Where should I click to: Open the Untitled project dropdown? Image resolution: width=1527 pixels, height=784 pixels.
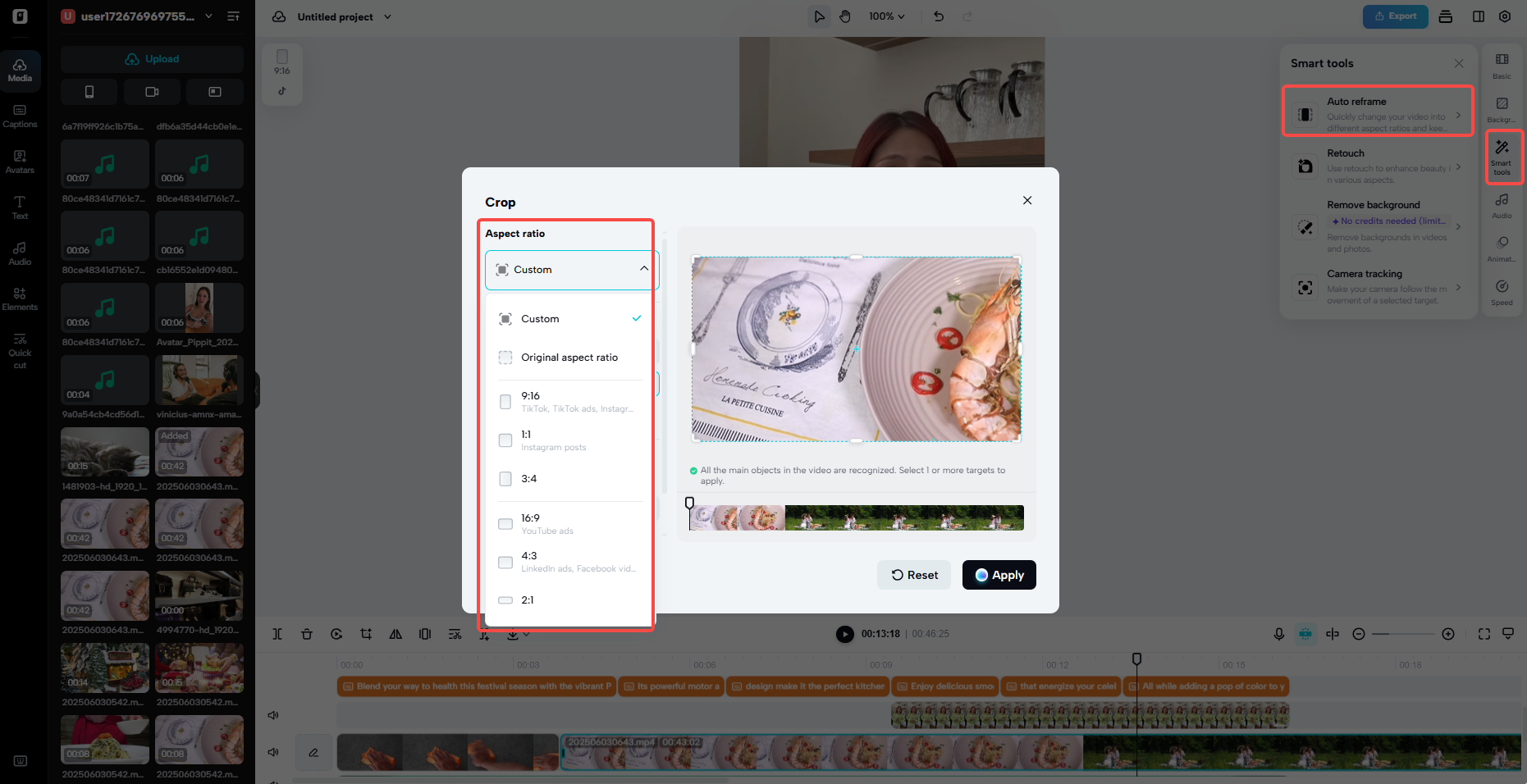pyautogui.click(x=387, y=16)
